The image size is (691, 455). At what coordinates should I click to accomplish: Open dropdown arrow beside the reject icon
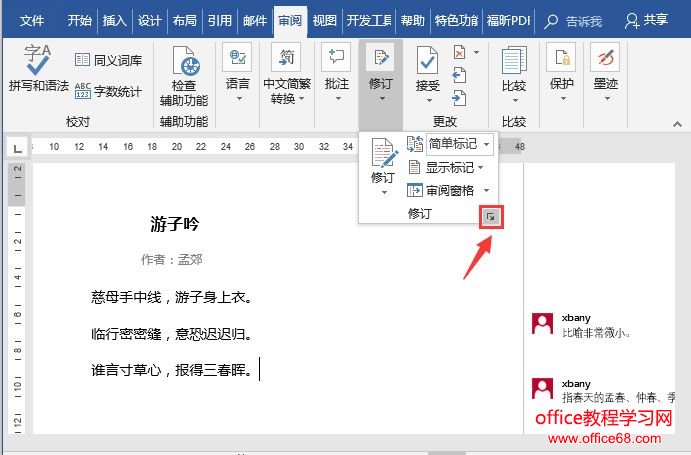[x=476, y=52]
